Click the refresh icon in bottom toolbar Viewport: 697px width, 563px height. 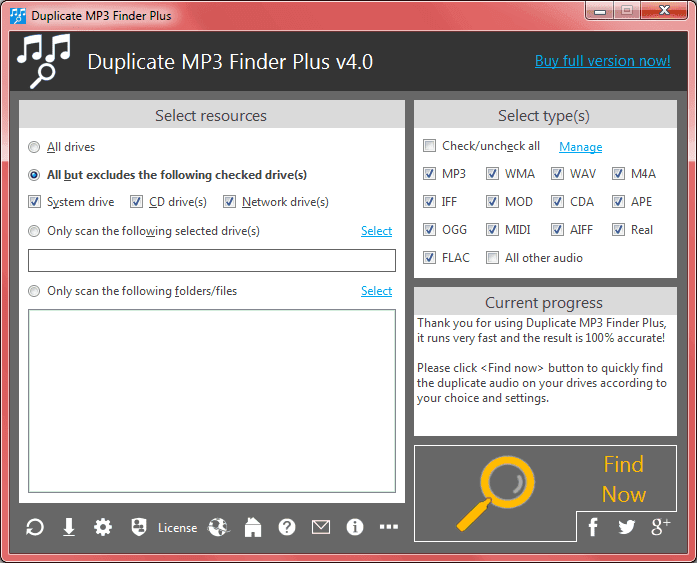coord(35,527)
